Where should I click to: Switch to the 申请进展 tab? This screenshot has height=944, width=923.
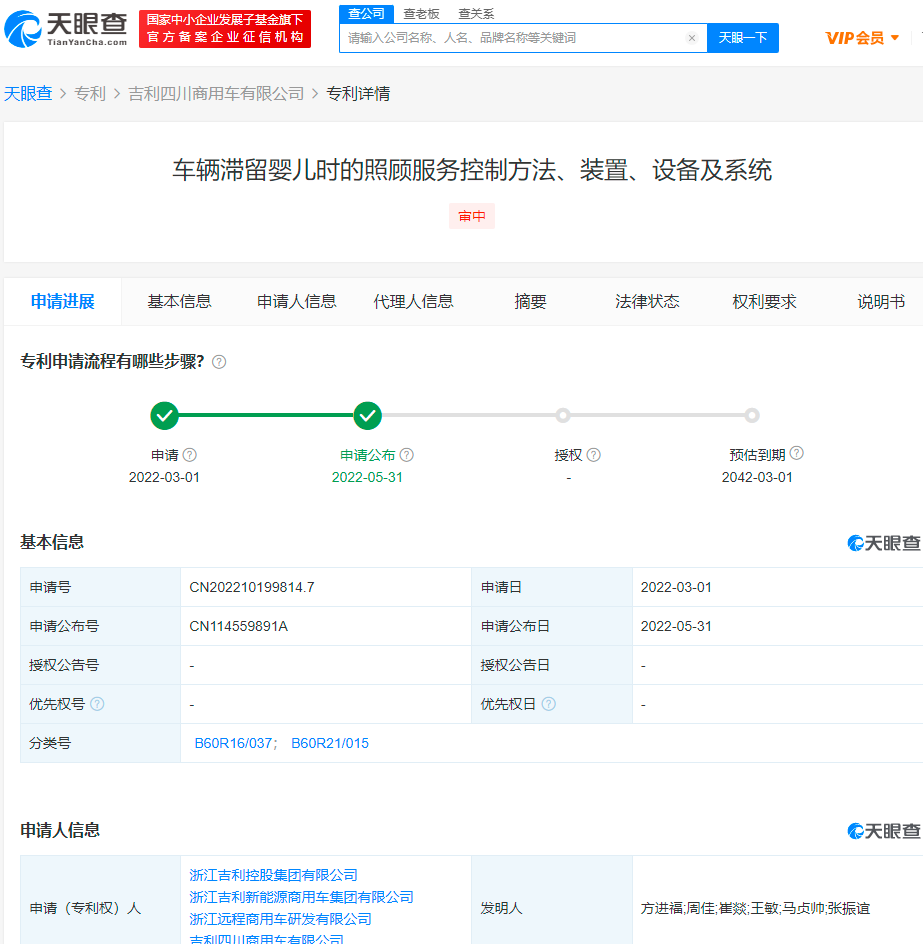(63, 302)
